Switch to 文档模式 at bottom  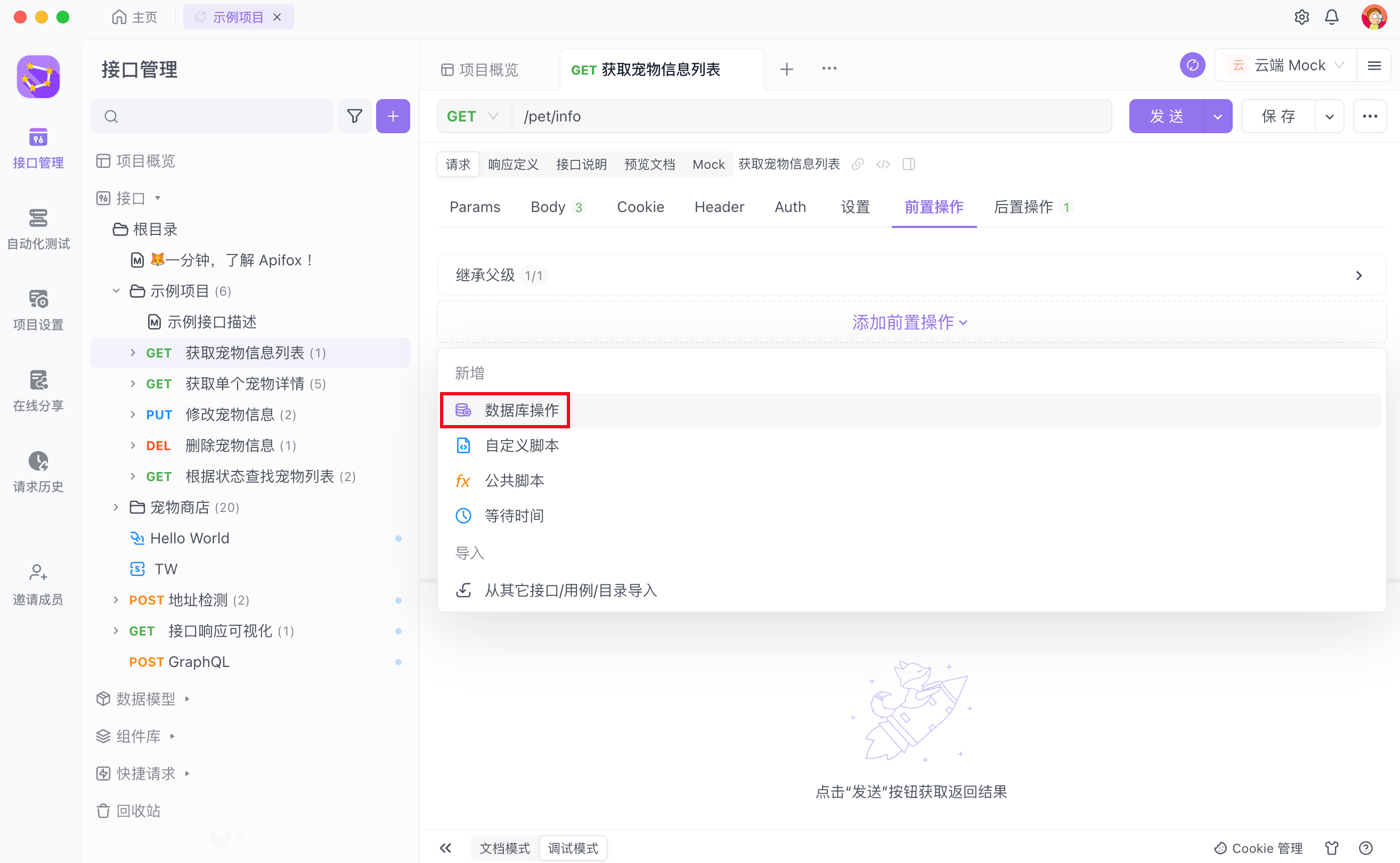(504, 848)
